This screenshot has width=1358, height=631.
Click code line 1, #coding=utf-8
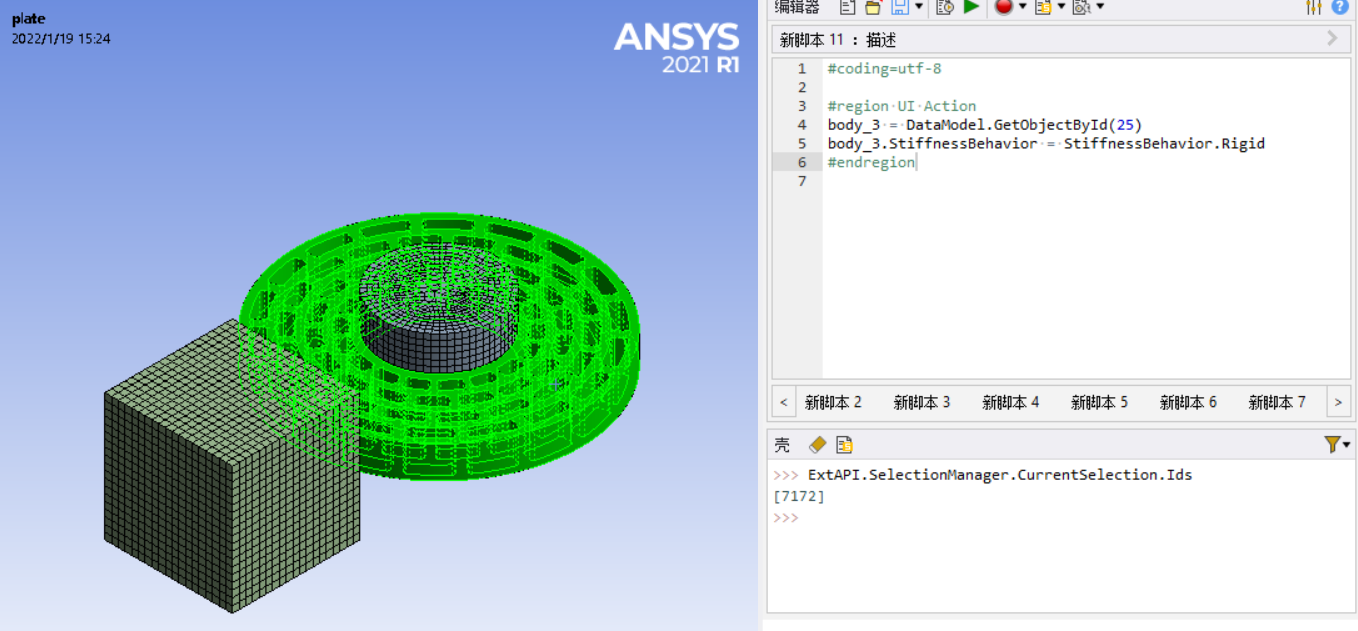pyautogui.click(x=884, y=69)
